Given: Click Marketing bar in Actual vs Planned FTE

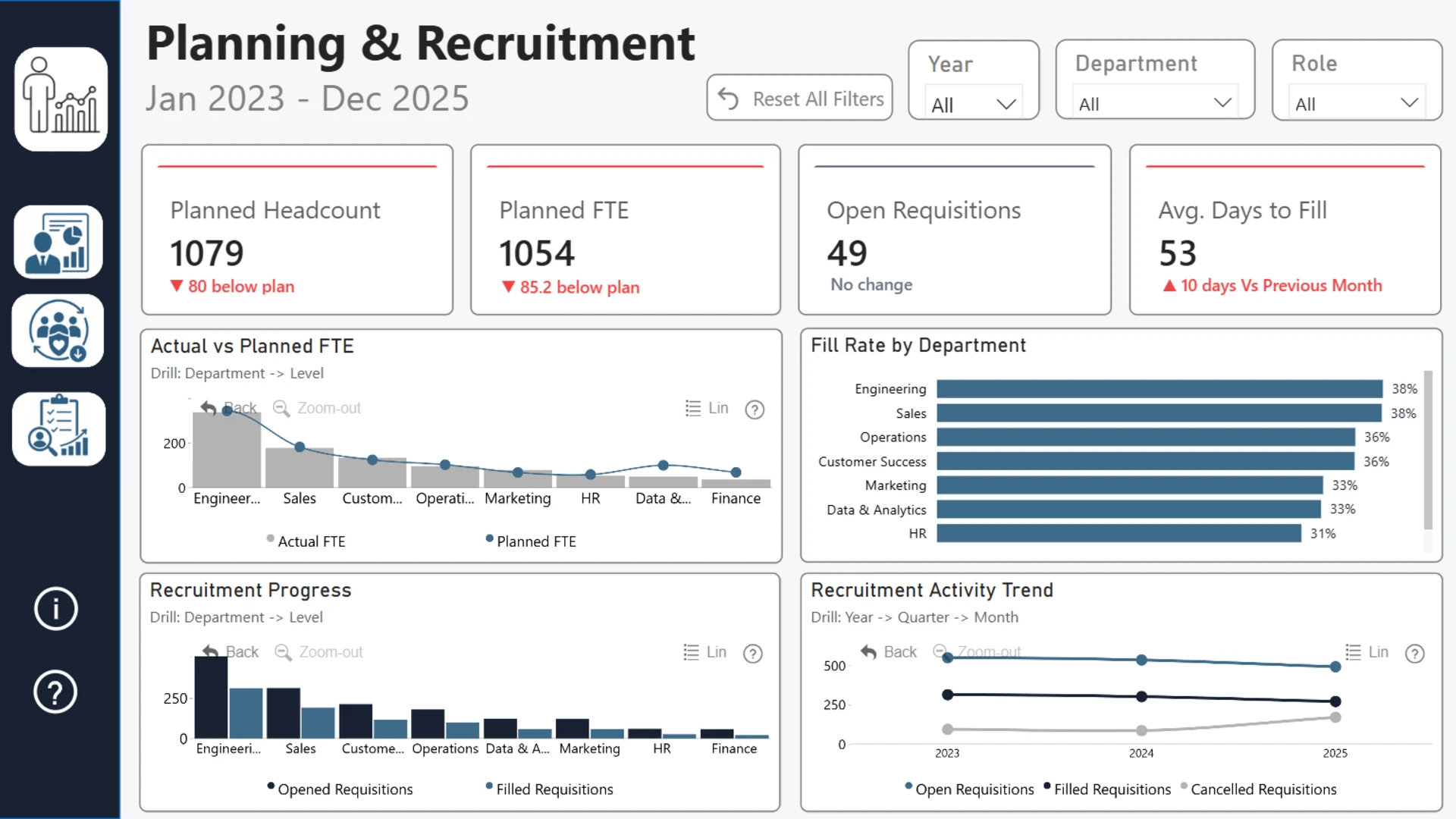Looking at the screenshot, I should tap(518, 479).
